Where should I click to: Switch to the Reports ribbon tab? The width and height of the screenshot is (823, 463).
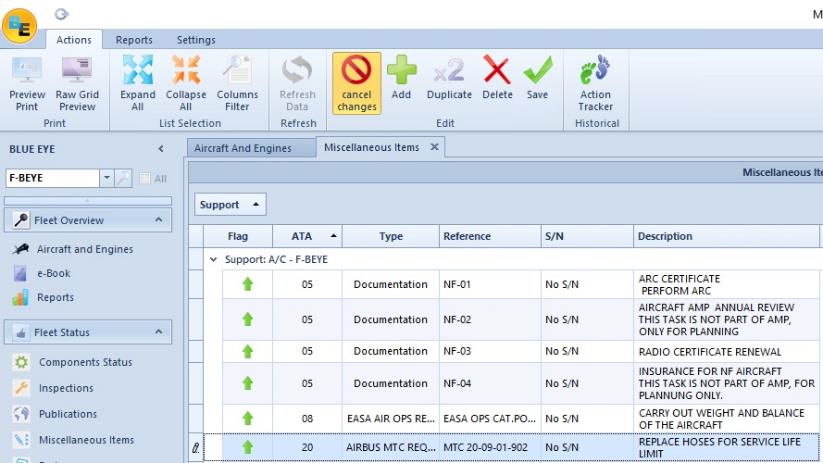point(134,40)
